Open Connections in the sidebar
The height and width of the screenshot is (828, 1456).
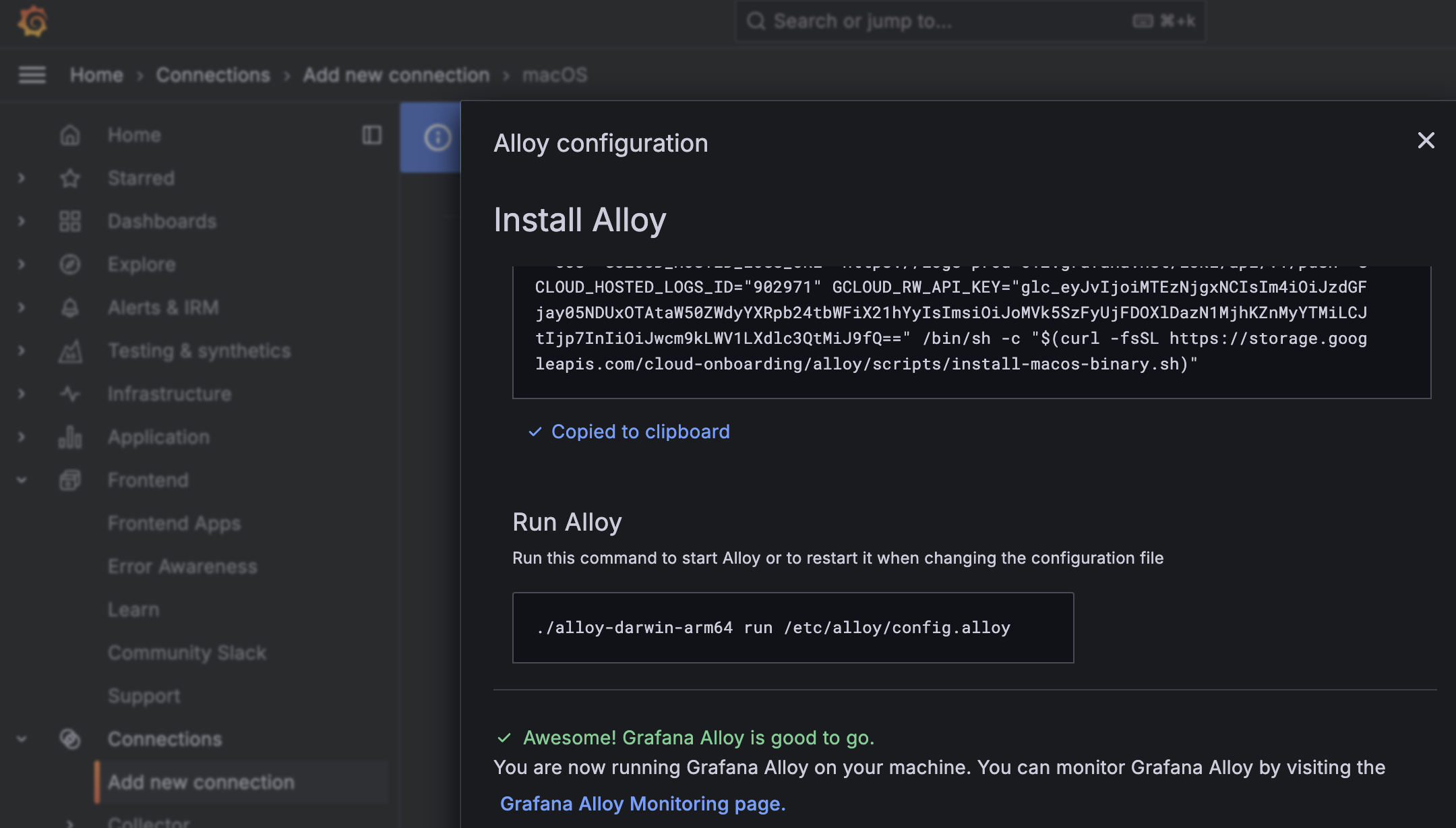[164, 739]
